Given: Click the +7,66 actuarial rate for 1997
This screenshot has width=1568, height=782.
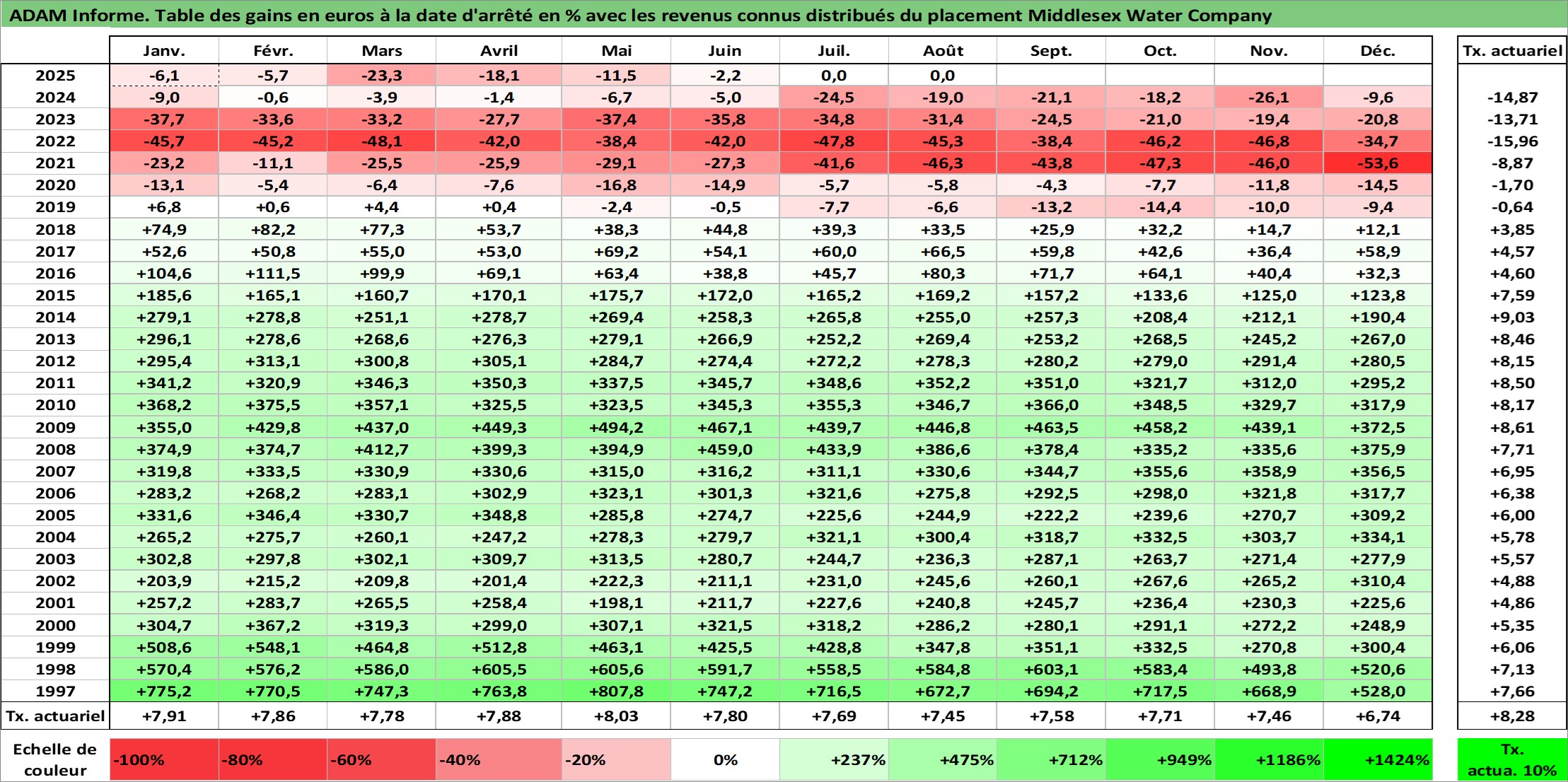Looking at the screenshot, I should pyautogui.click(x=1512, y=691).
